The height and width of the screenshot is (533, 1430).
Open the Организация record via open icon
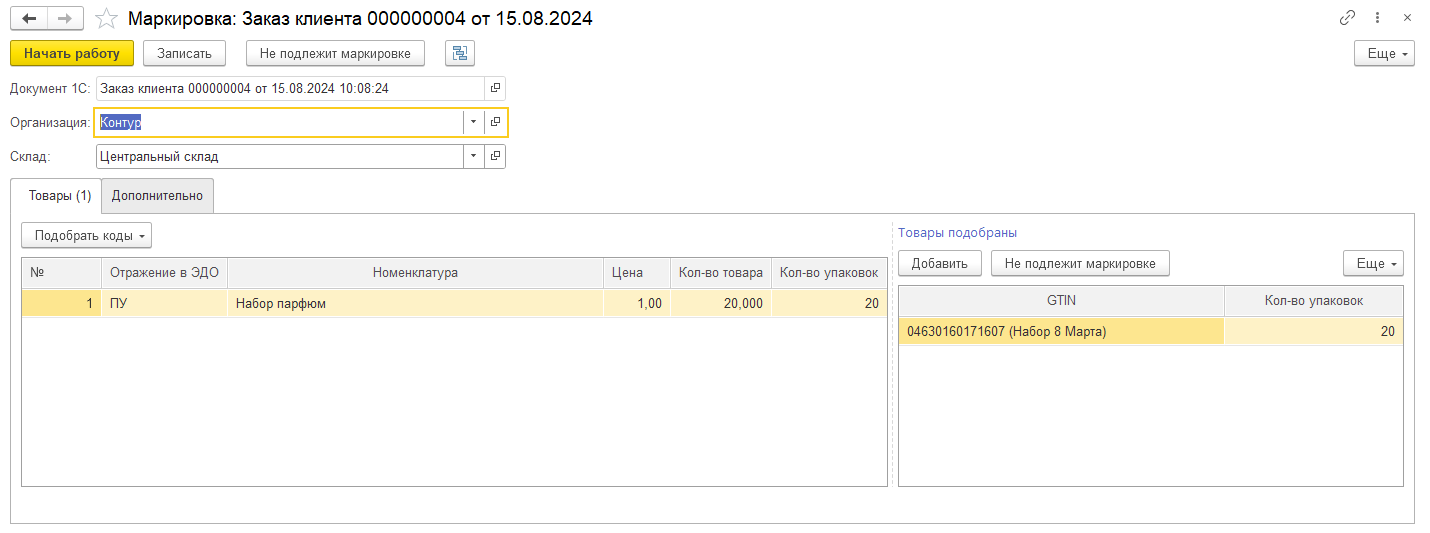pos(495,122)
